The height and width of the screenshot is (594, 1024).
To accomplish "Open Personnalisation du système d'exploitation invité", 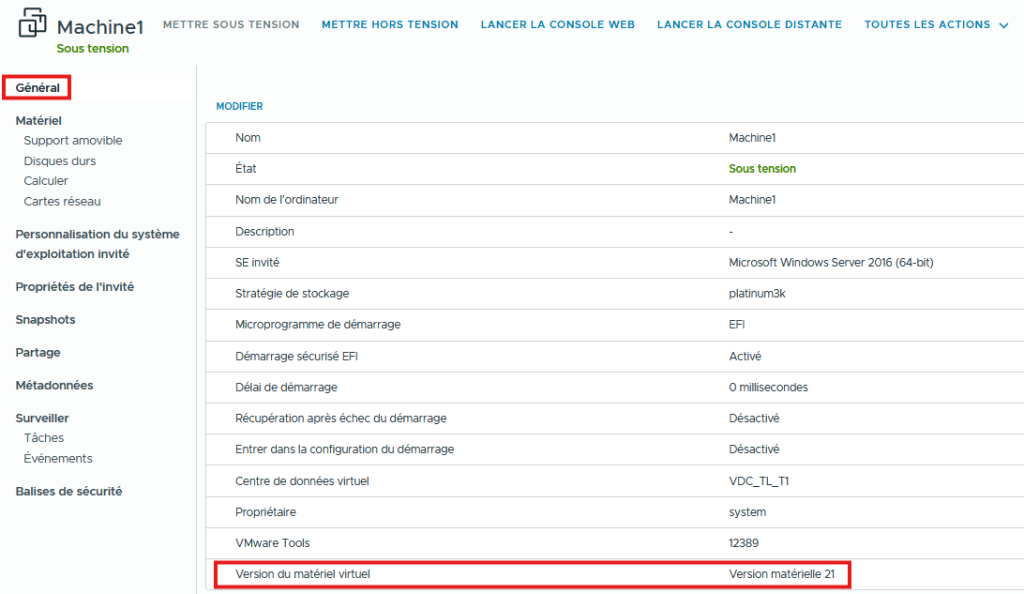I will click(97, 244).
